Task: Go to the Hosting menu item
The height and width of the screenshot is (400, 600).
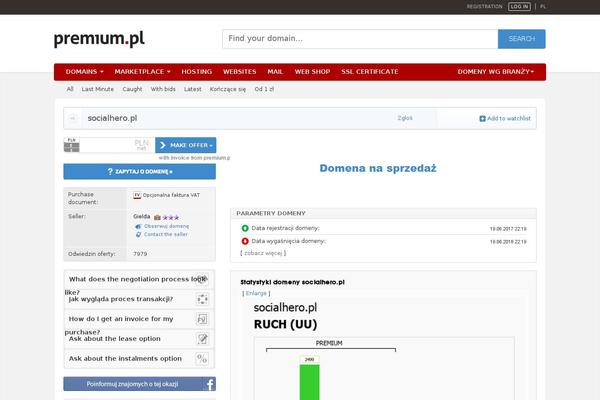Action: coord(197,72)
